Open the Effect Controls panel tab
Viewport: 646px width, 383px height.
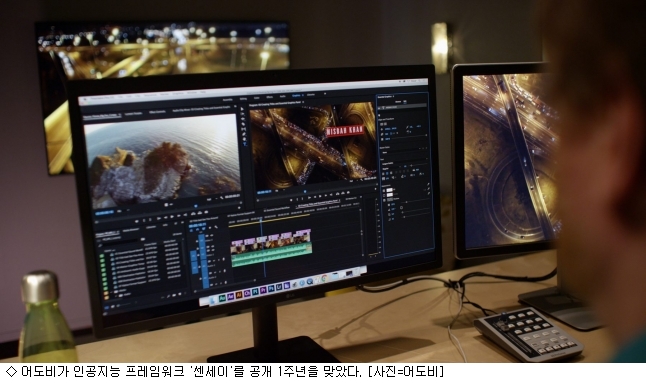pyautogui.click(x=157, y=112)
